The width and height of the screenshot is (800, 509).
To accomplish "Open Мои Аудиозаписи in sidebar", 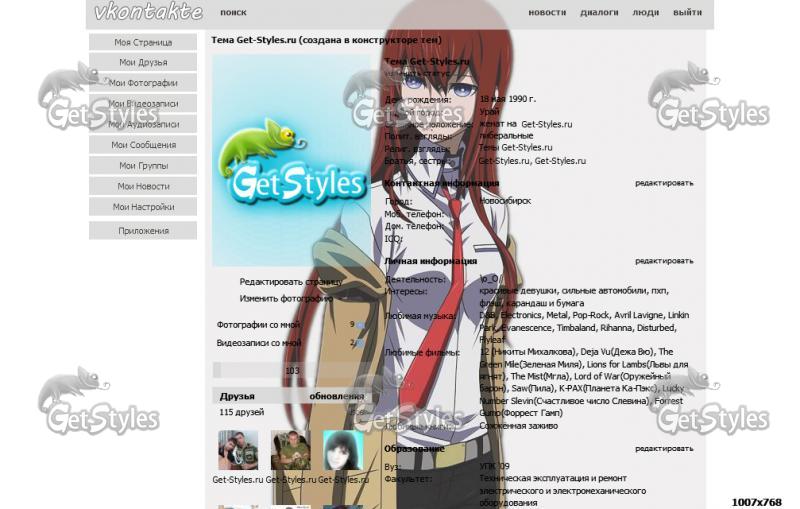I will (x=143, y=124).
